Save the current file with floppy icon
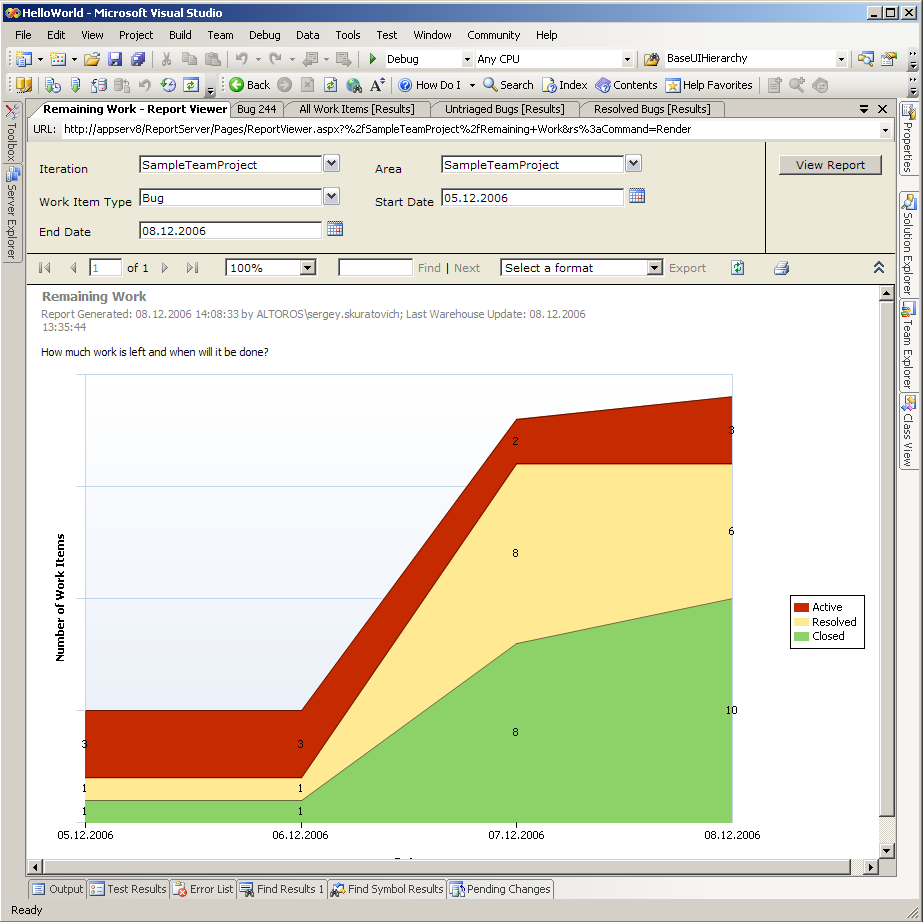Image resolution: width=923 pixels, height=922 pixels. [115, 59]
